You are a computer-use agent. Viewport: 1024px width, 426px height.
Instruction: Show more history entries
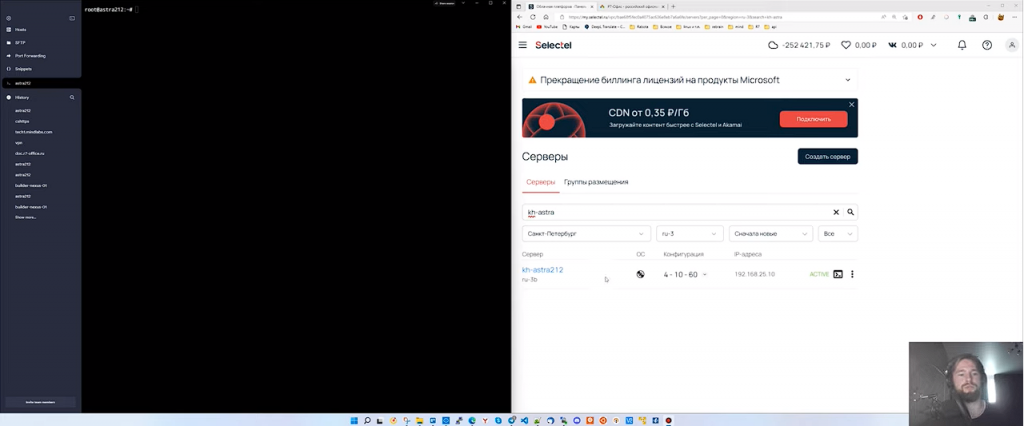[x=25, y=217]
